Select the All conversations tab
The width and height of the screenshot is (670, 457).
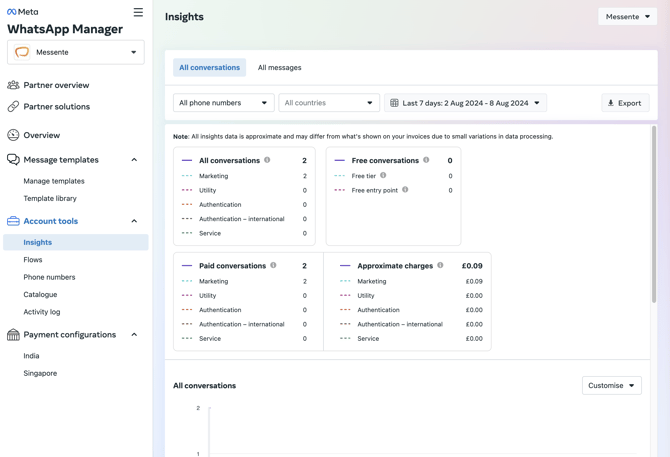(209, 68)
